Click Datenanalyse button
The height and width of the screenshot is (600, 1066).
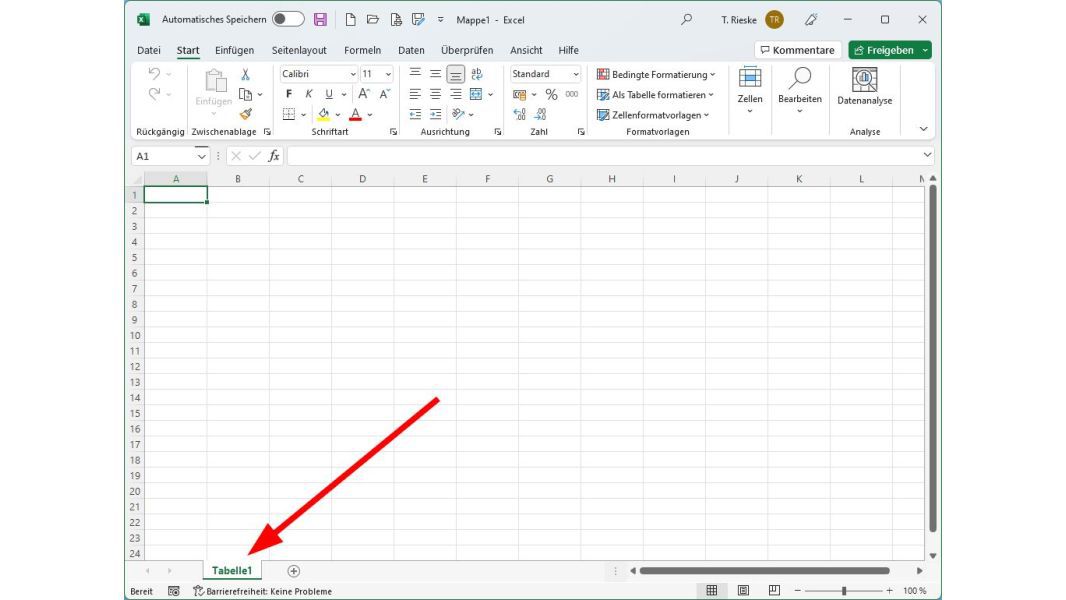(864, 87)
